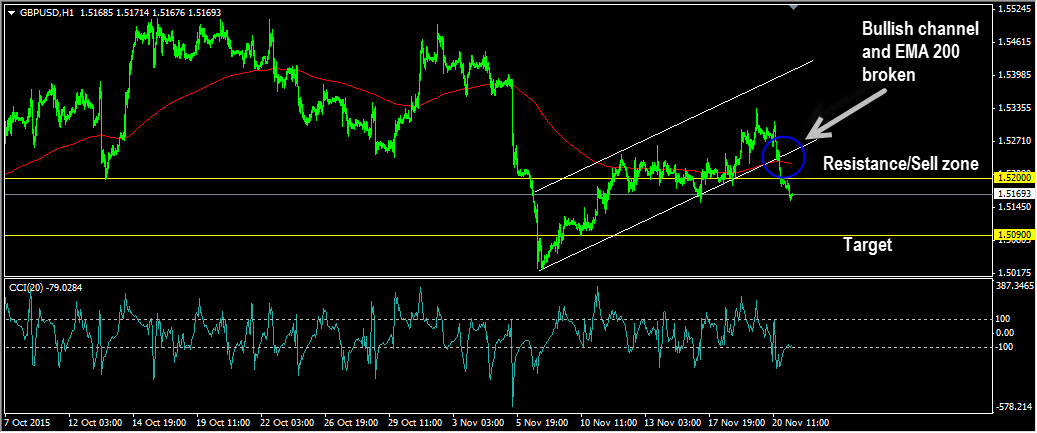
Task: Click the 20 Nov 11:00 time label
Action: [801, 422]
